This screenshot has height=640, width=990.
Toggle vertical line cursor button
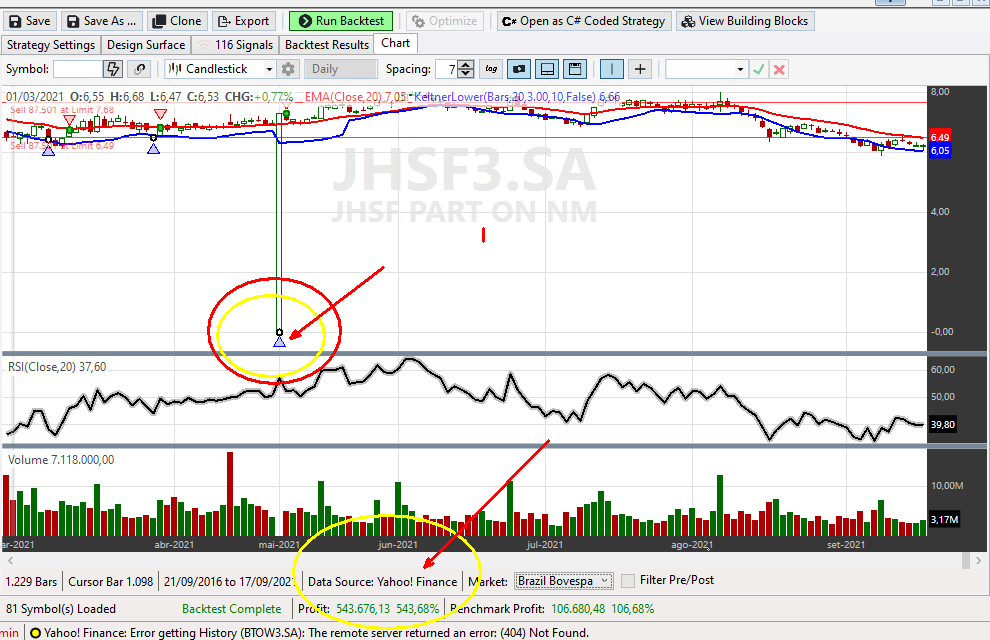pos(612,69)
